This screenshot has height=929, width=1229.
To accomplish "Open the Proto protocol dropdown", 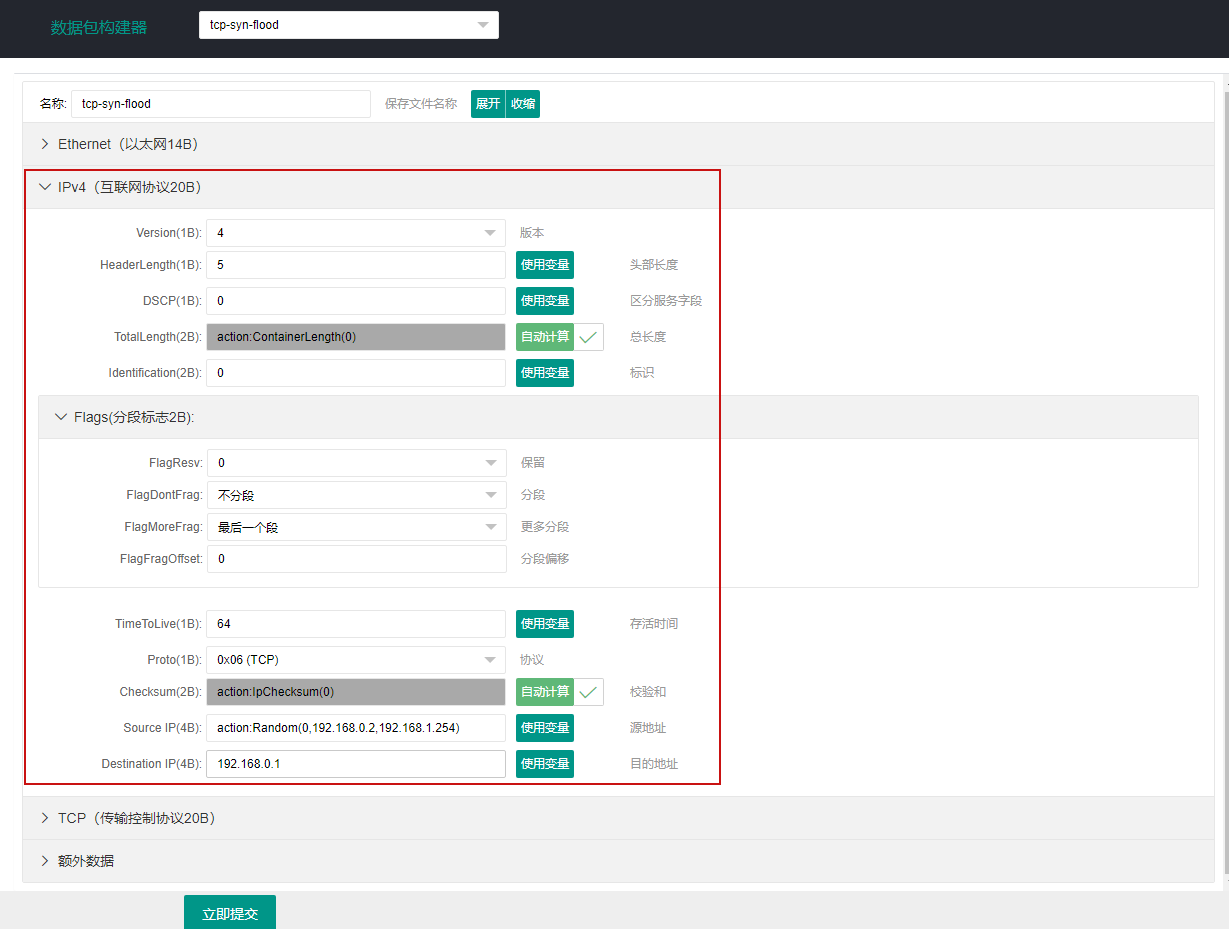I will [x=356, y=660].
